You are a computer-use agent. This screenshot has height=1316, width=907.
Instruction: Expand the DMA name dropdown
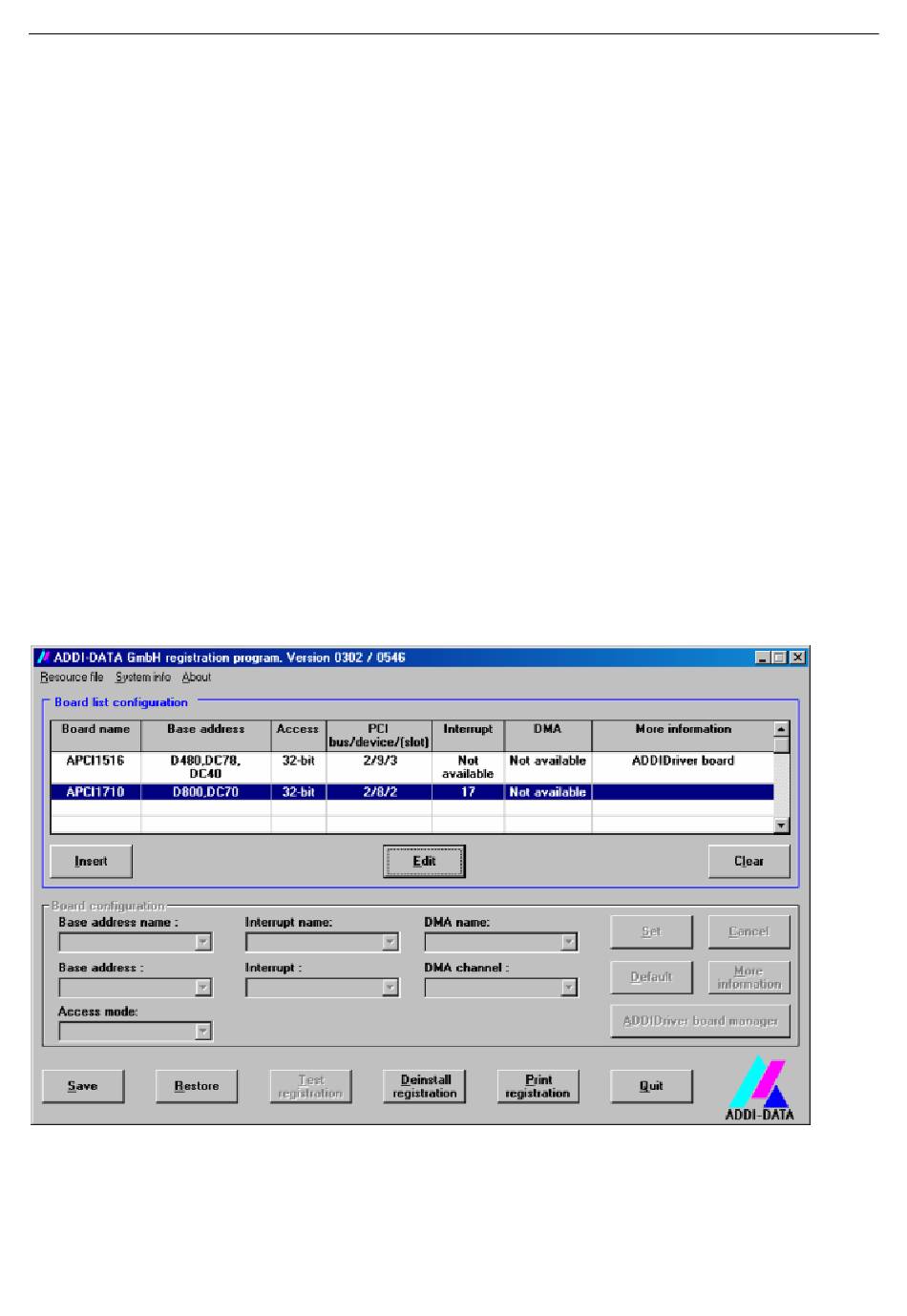(x=569, y=942)
